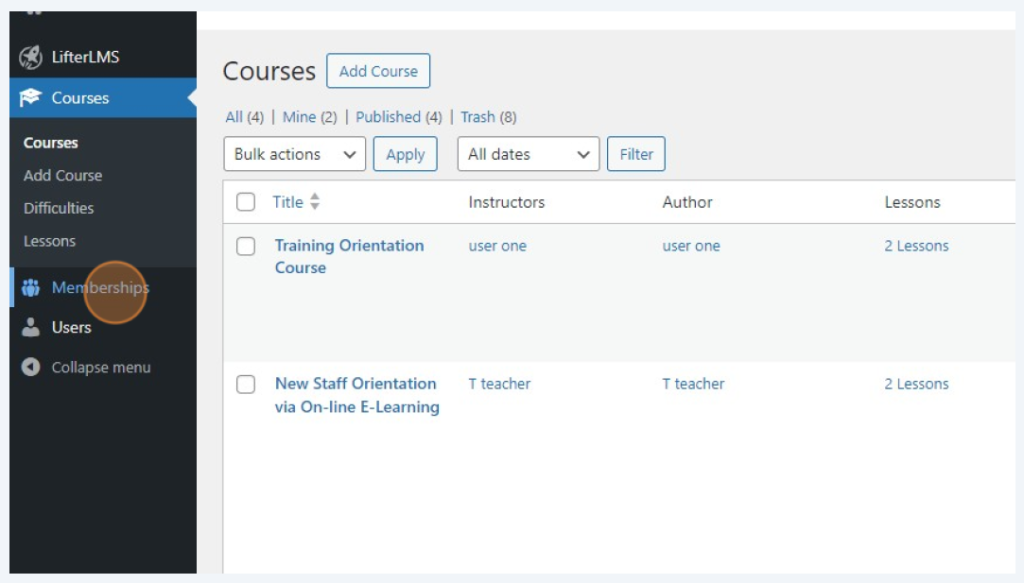Screen dimensions: 1024x583
Task: View courses in the Trash
Action: [x=478, y=117]
